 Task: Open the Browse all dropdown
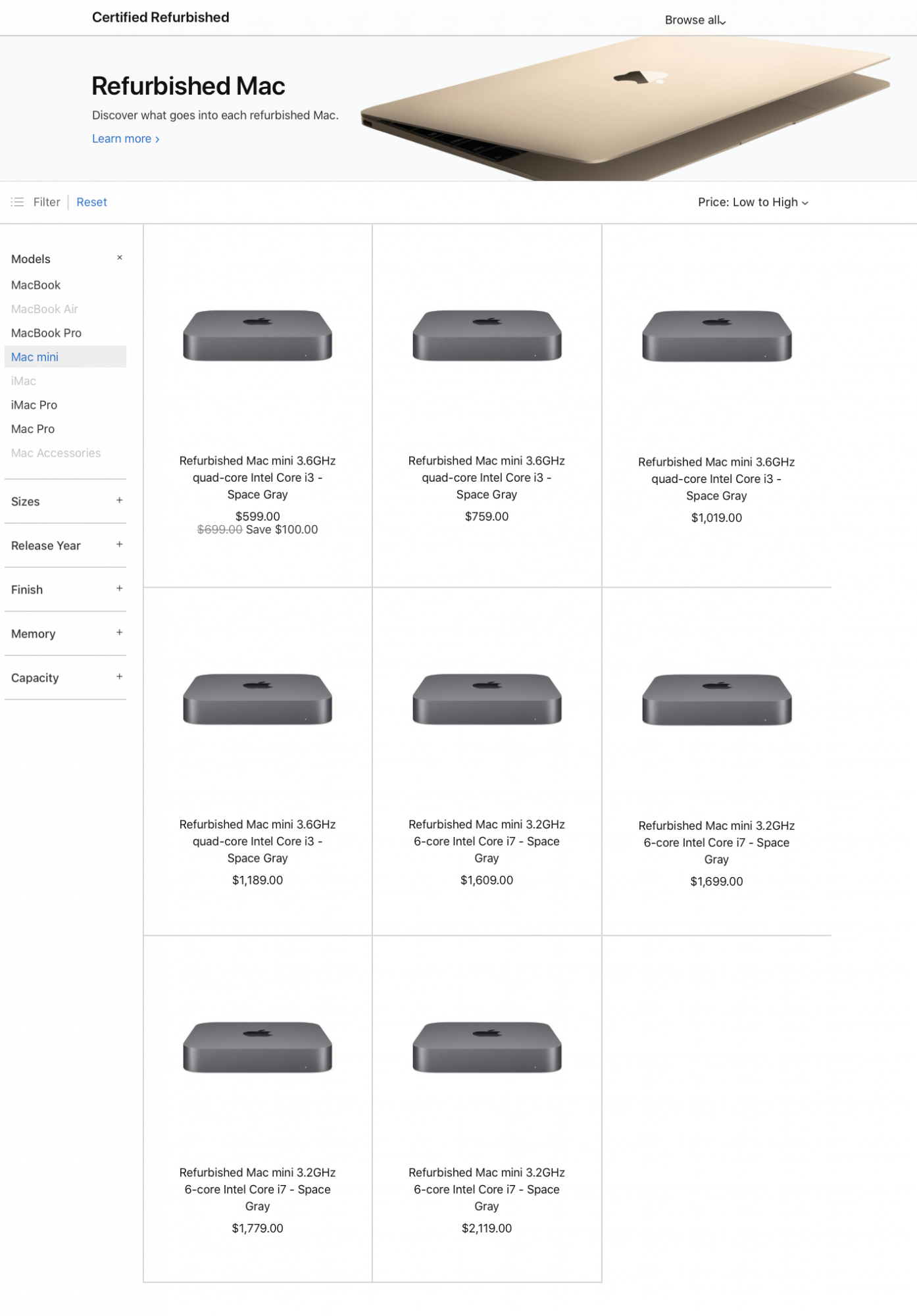[695, 20]
